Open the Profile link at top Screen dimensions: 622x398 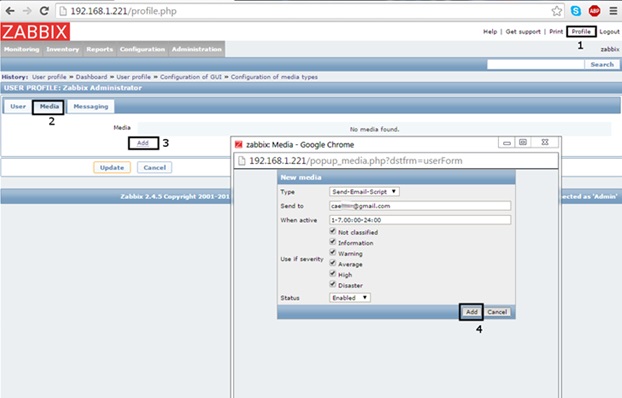581,32
